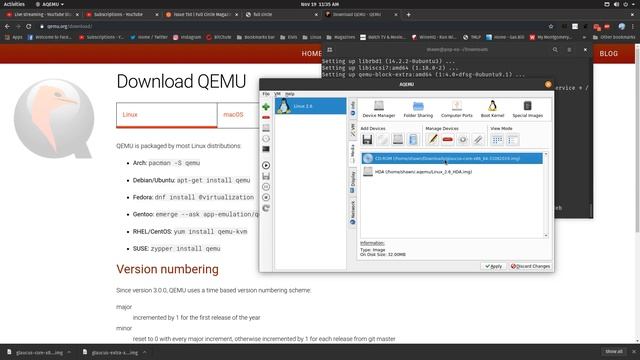The width and height of the screenshot is (640, 360).
Task: Open Computer Ports in AQEMU
Action: pos(456,109)
